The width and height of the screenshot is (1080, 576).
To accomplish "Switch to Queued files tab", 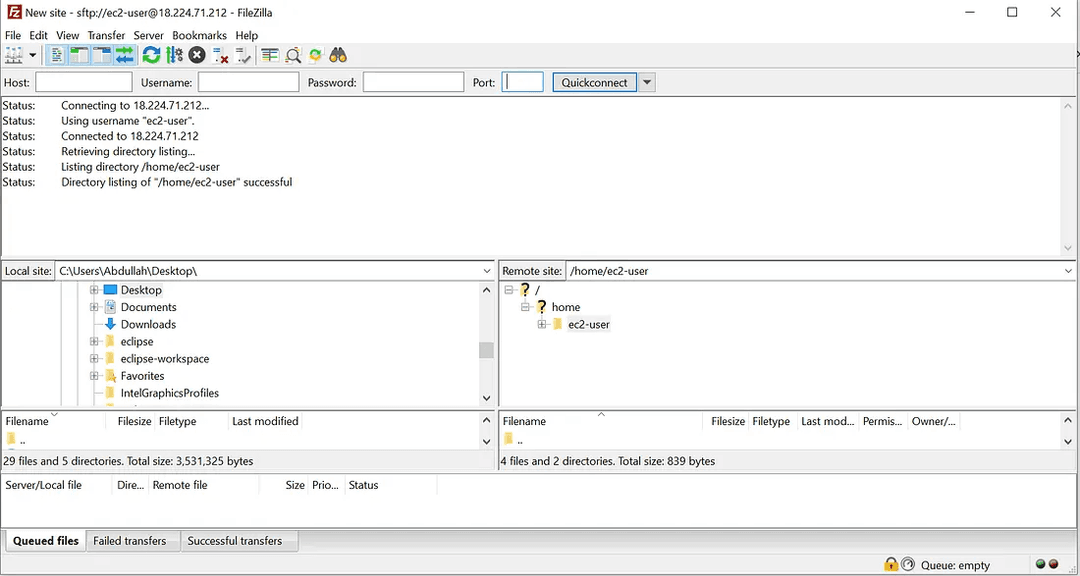I will 45,541.
